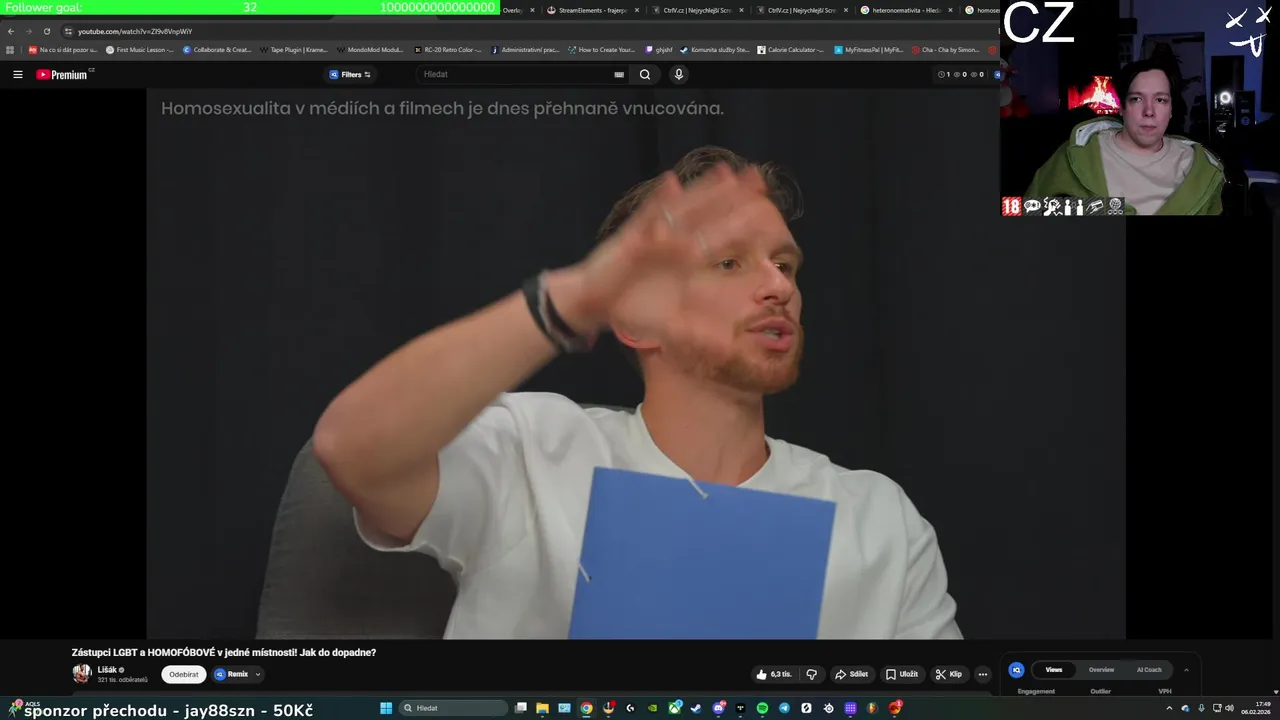
Task: Click the taskbar Hledat search box
Action: pyautogui.click(x=454, y=708)
